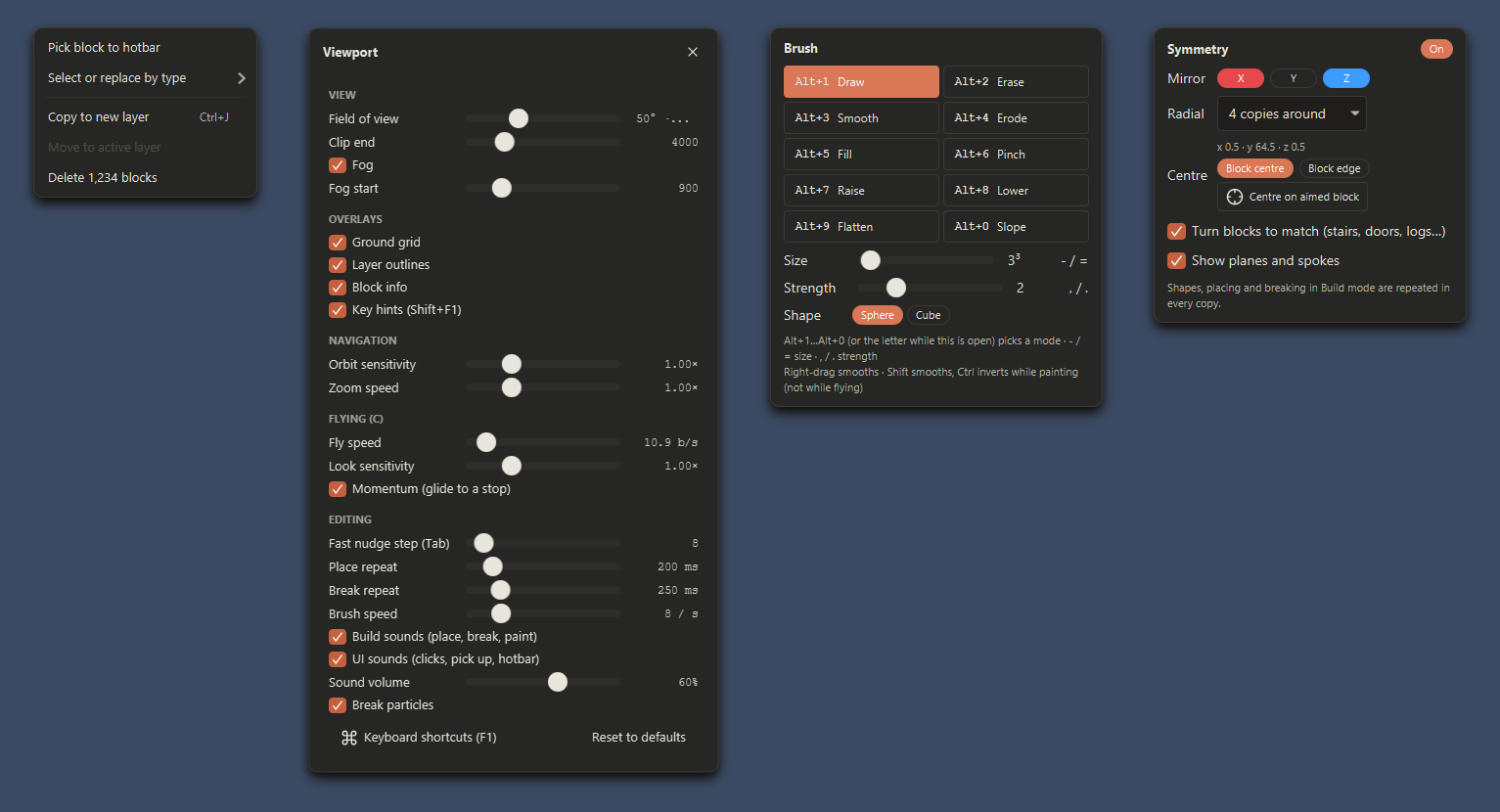Open the Select or replace by type submenu arrow
The height and width of the screenshot is (812, 1500).
click(x=242, y=78)
